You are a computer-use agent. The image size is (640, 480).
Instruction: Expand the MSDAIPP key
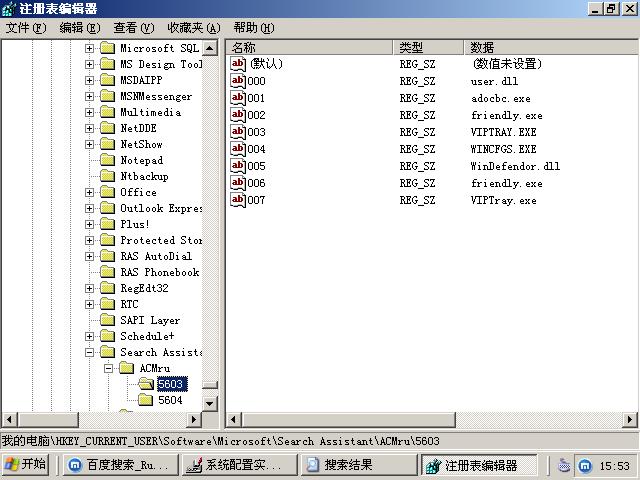[89, 80]
